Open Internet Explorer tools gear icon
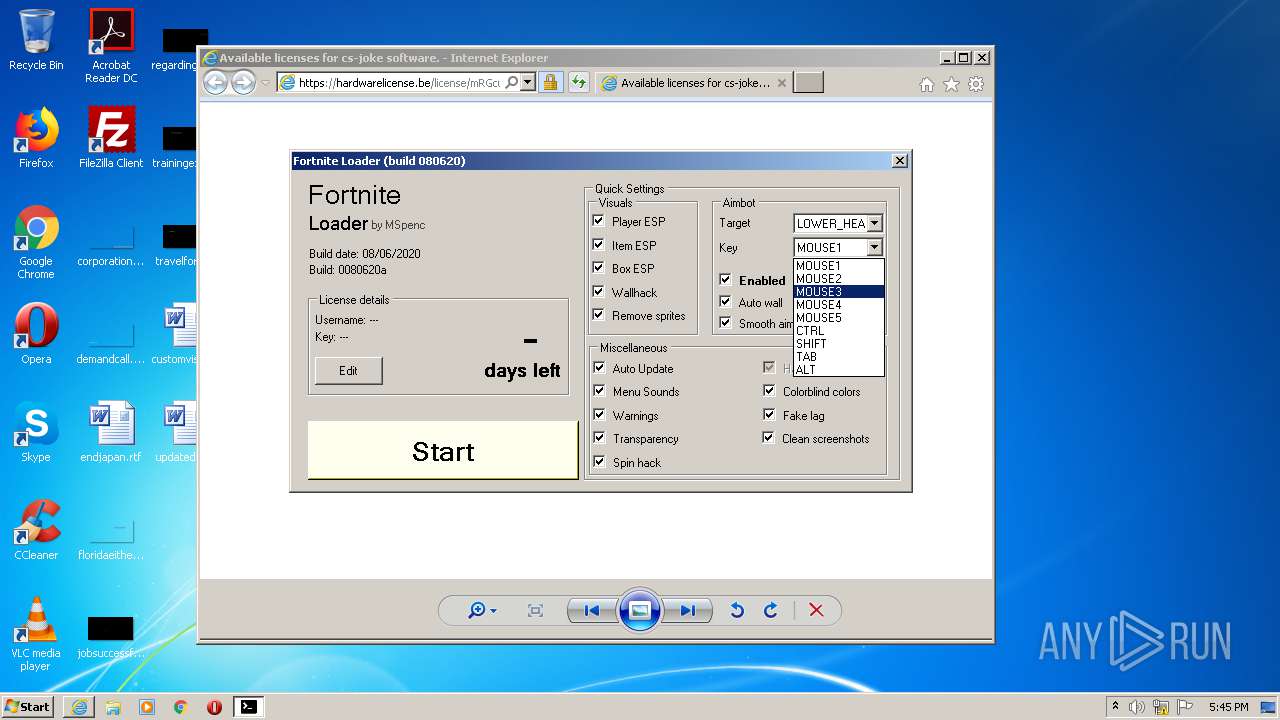Image resolution: width=1280 pixels, height=720 pixels. click(x=976, y=84)
